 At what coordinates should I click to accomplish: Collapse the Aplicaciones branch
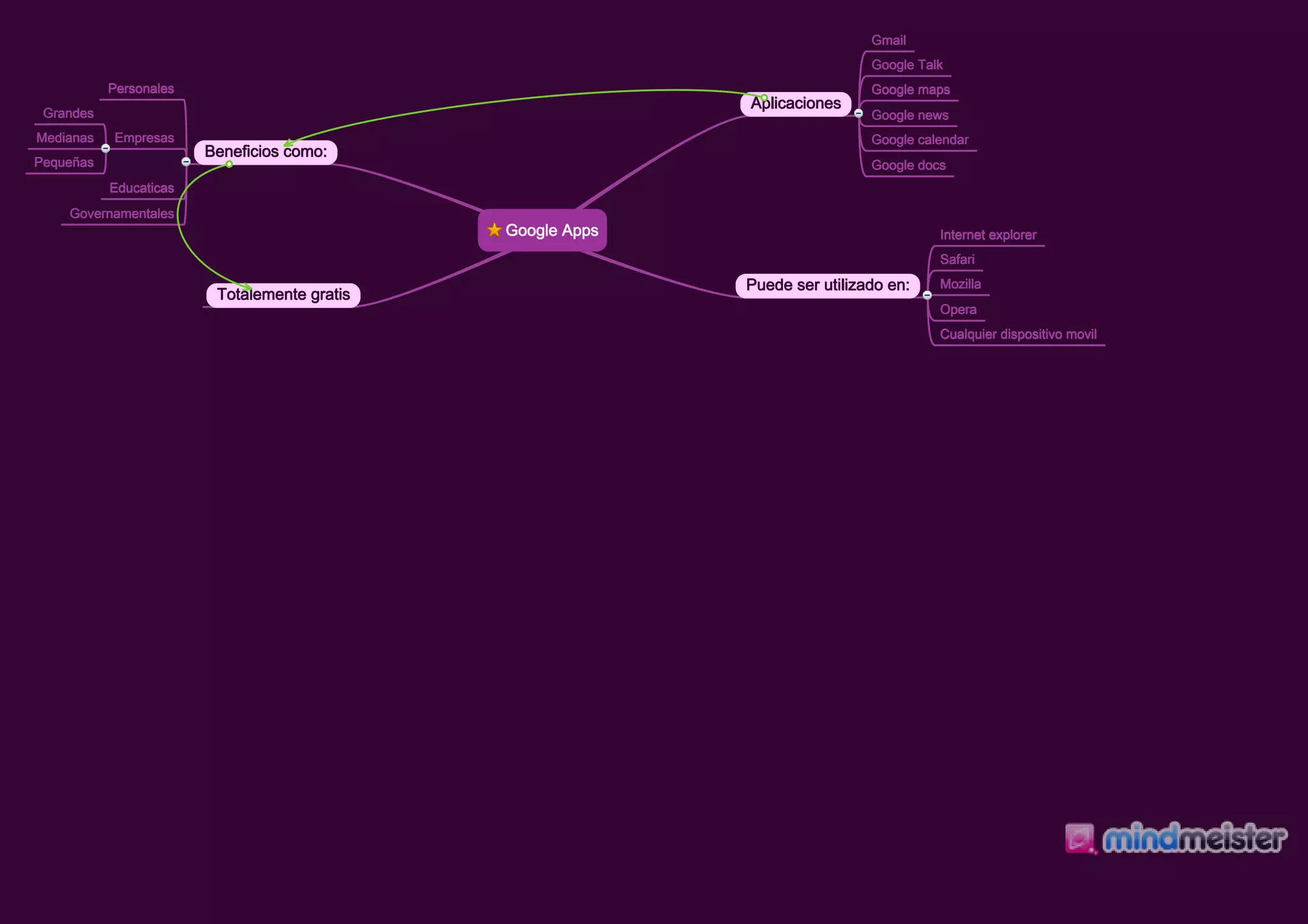tap(858, 114)
